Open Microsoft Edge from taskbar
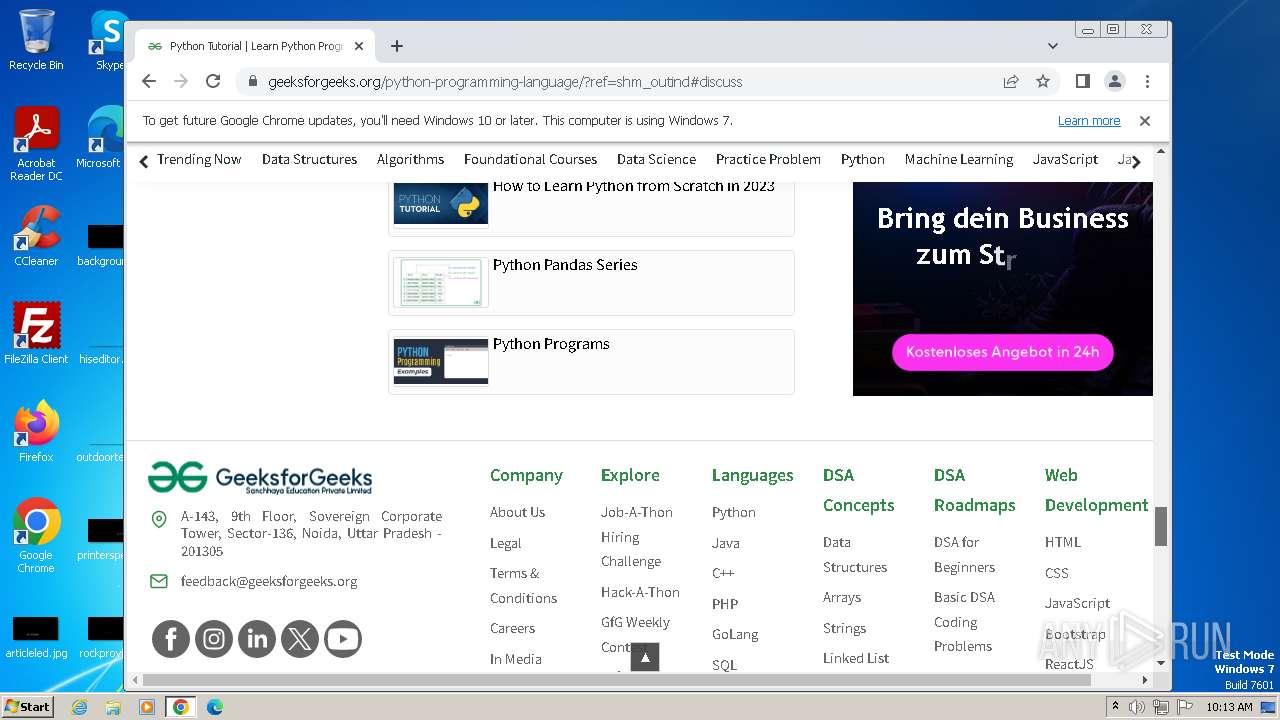Screen dimensions: 1280x720 click(x=214, y=707)
